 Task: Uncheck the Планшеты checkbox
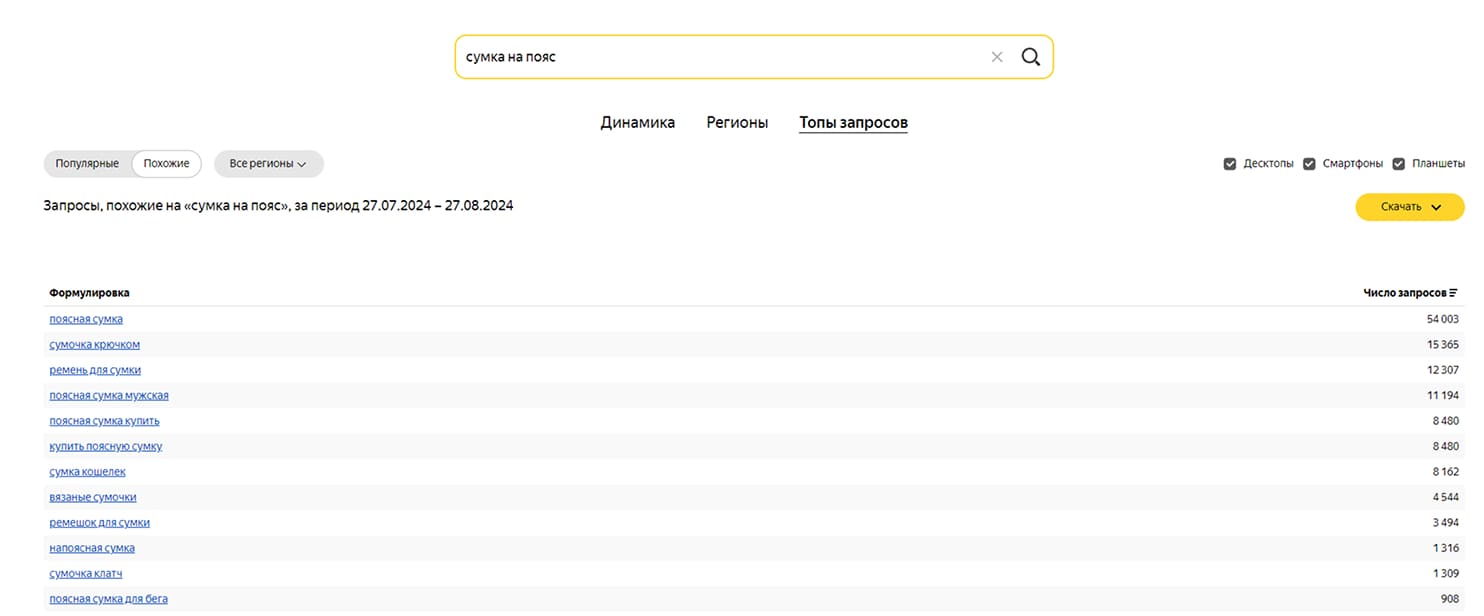1399,164
